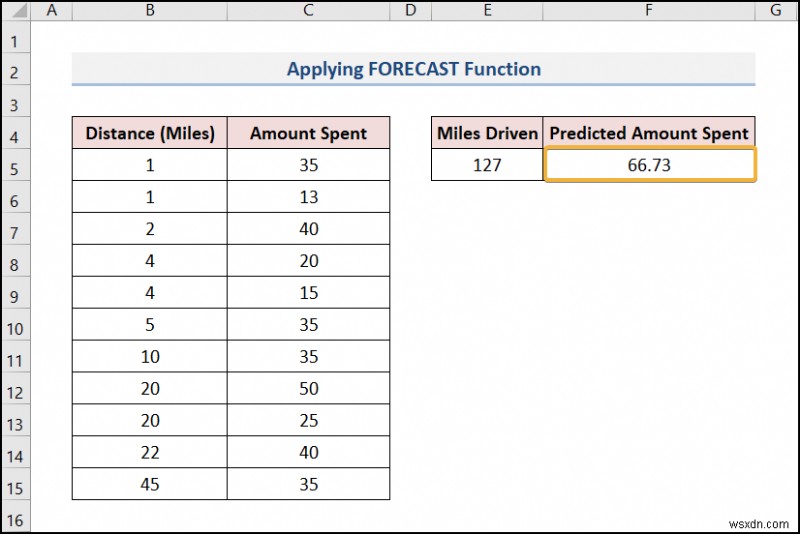Click the 'Applying FORECAST Function' title cell
Image resolution: width=800 pixels, height=534 pixels.
point(414,69)
